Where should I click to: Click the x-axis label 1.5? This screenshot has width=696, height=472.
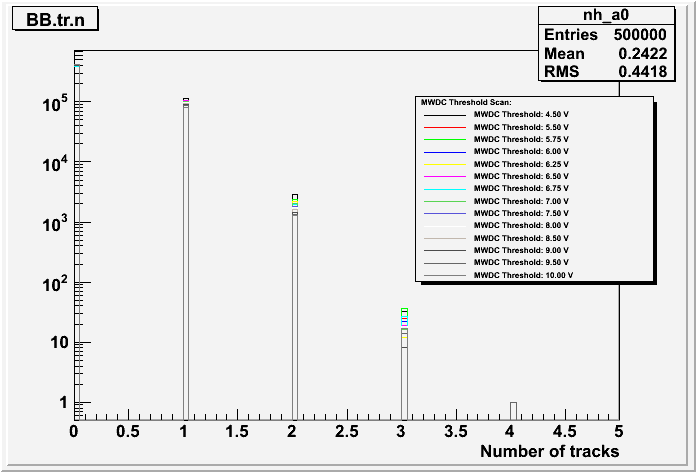pyautogui.click(x=238, y=431)
